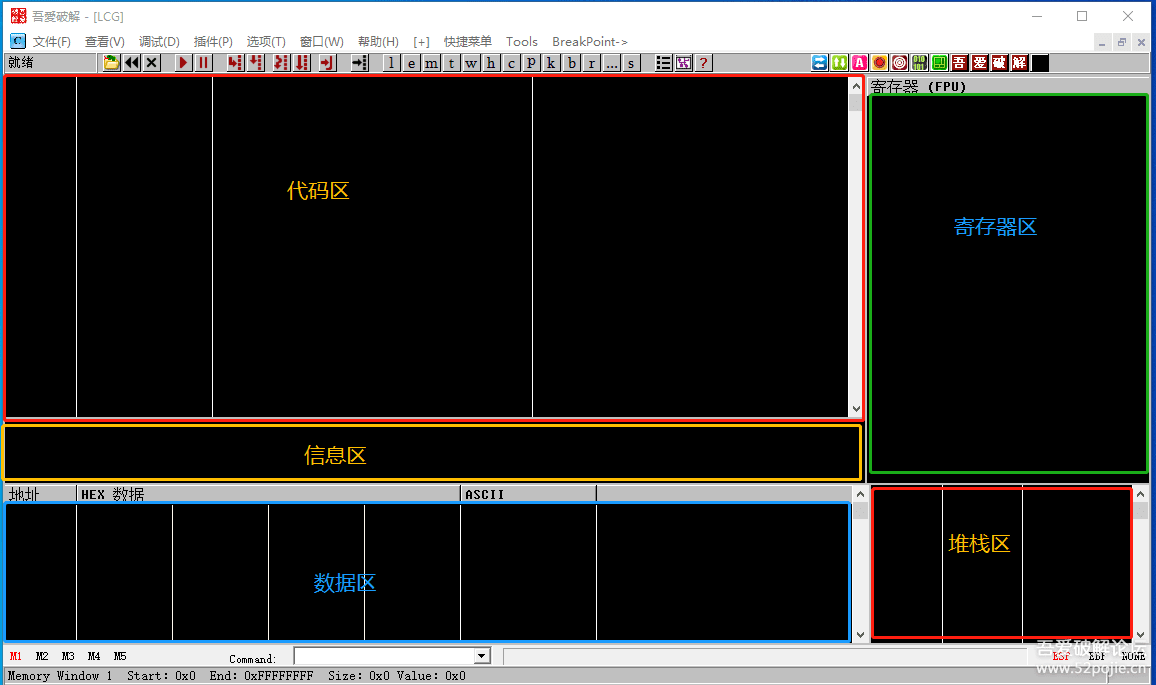Open the Help question mark icon
The width and height of the screenshot is (1156, 685).
[x=704, y=63]
